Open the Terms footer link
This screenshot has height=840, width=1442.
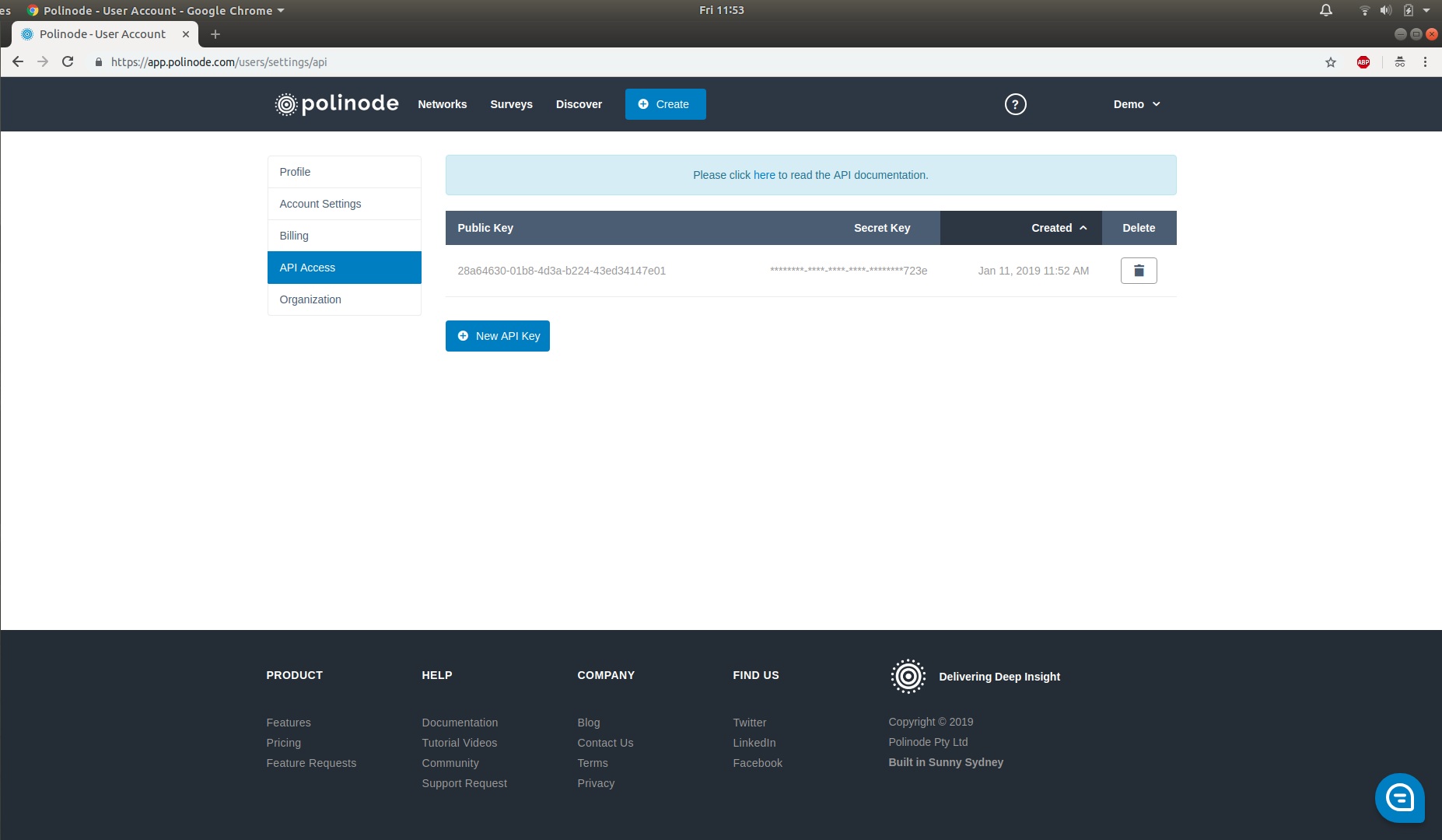tap(593, 763)
